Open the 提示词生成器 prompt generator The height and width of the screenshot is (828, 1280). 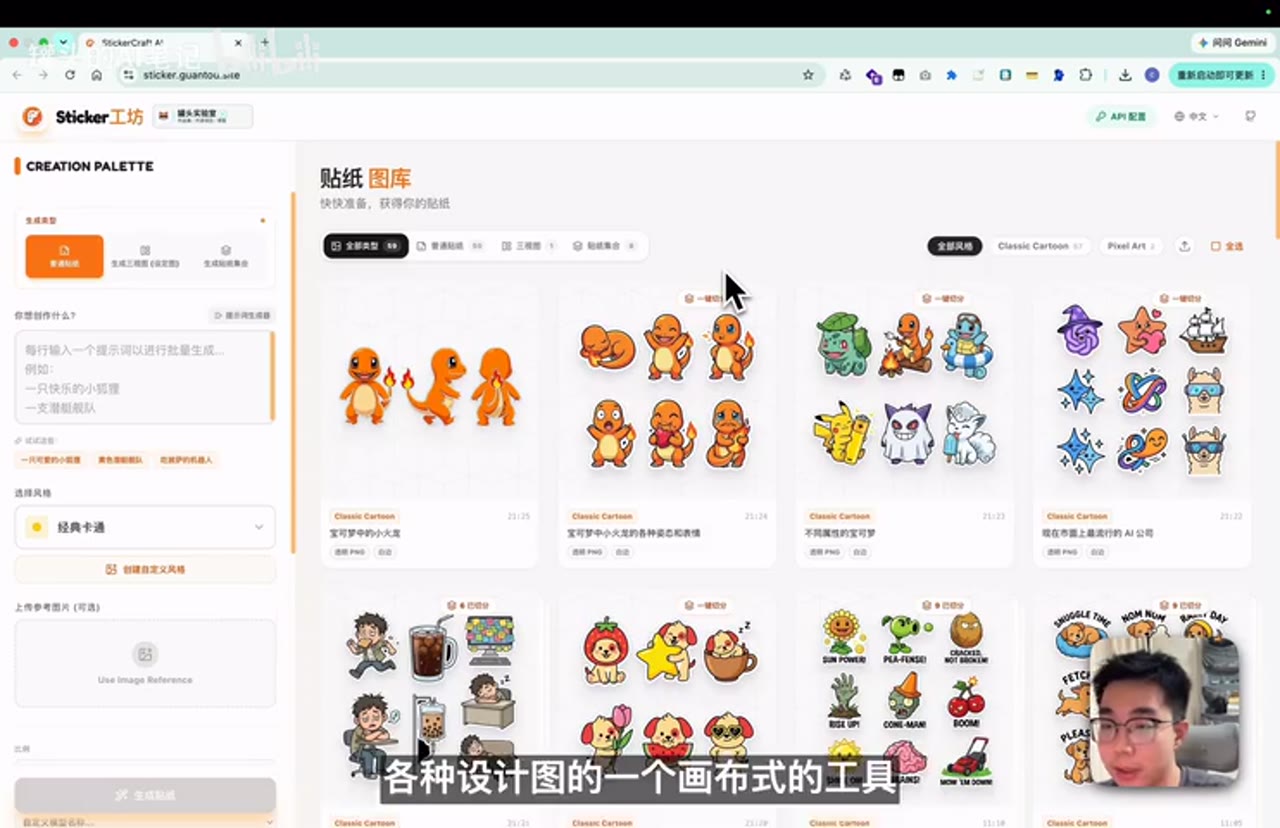(242, 315)
